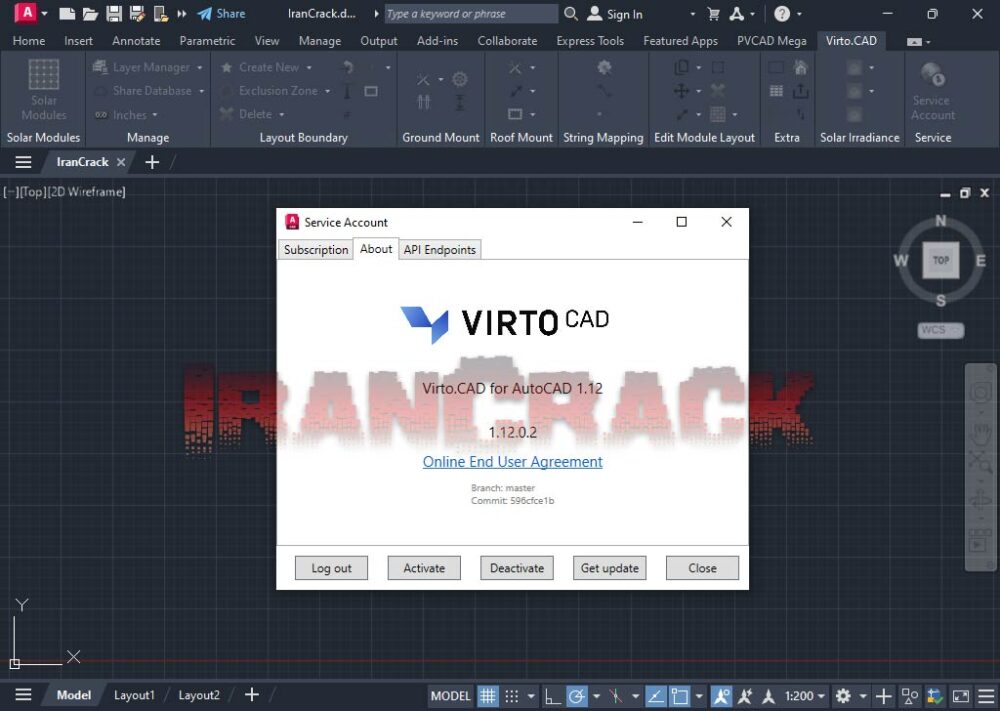This screenshot has height=711, width=1000.
Task: Select the Solar Modules tool
Action: [42, 90]
